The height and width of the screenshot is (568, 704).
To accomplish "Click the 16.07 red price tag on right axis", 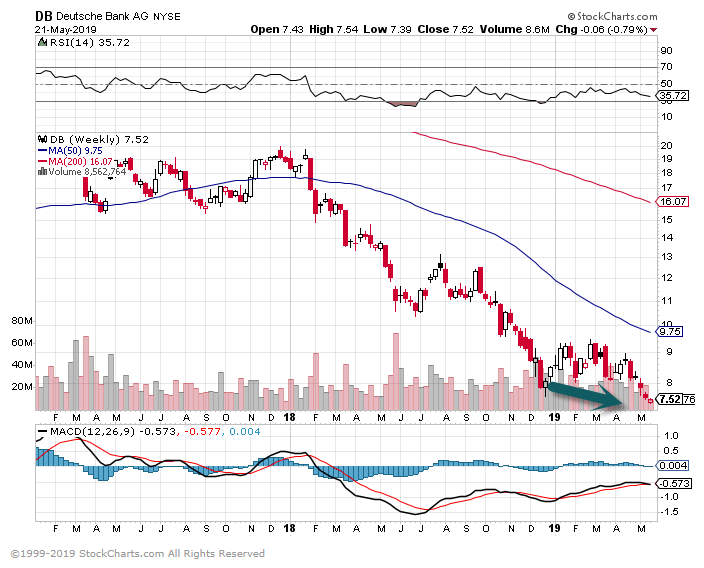I will coord(673,202).
